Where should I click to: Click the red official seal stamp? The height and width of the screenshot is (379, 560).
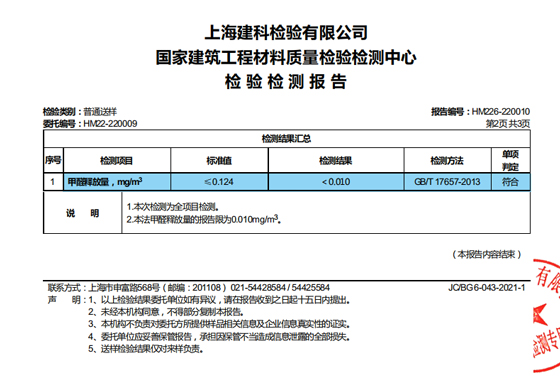click(546, 316)
